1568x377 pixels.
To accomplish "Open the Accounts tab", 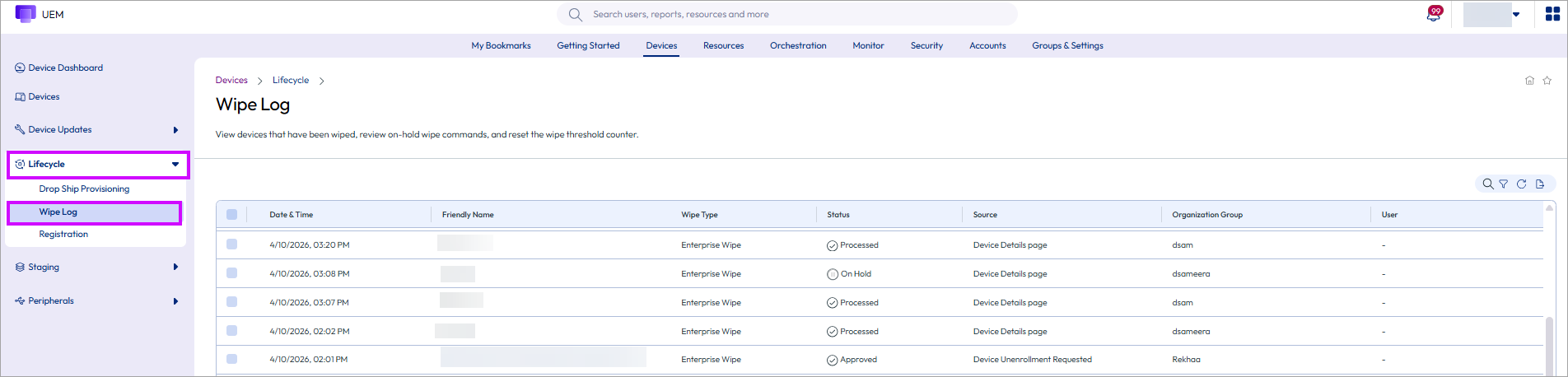I will [987, 45].
